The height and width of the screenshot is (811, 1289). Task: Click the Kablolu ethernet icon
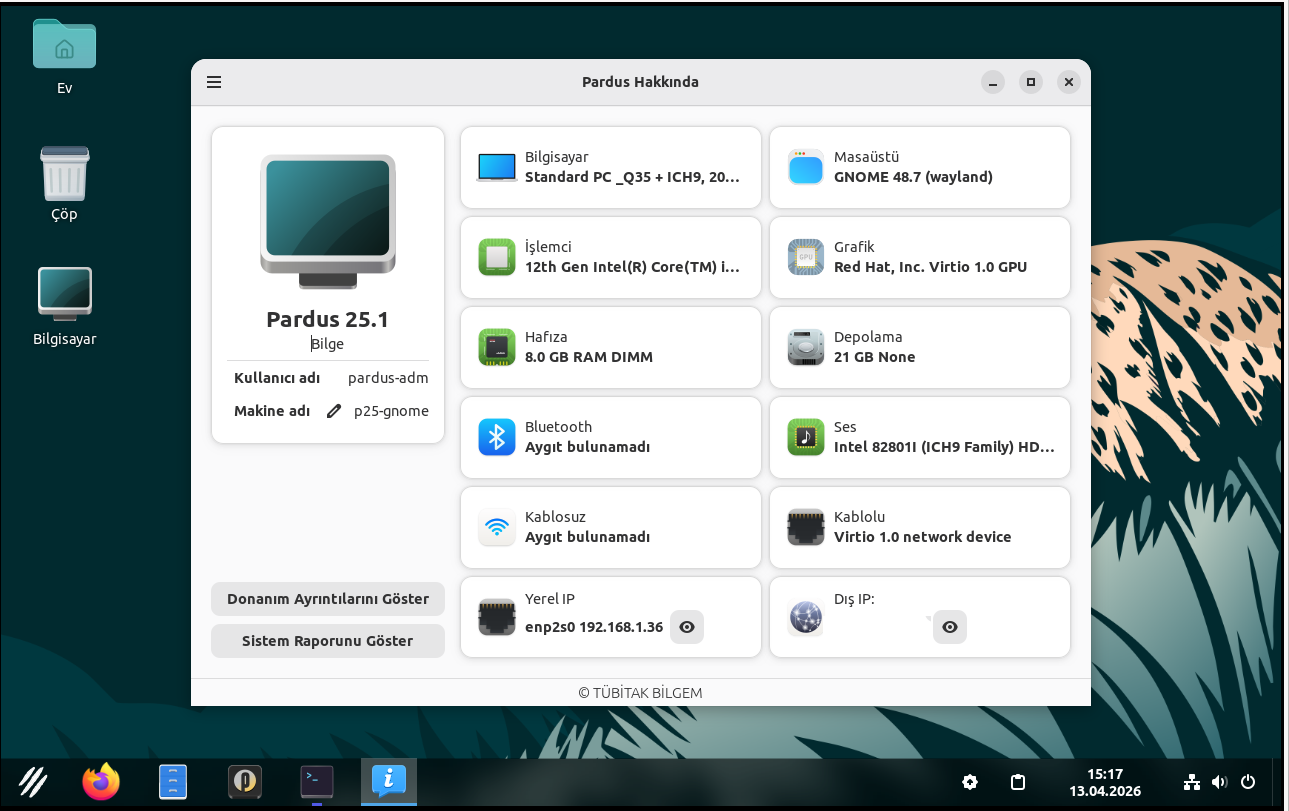806,527
